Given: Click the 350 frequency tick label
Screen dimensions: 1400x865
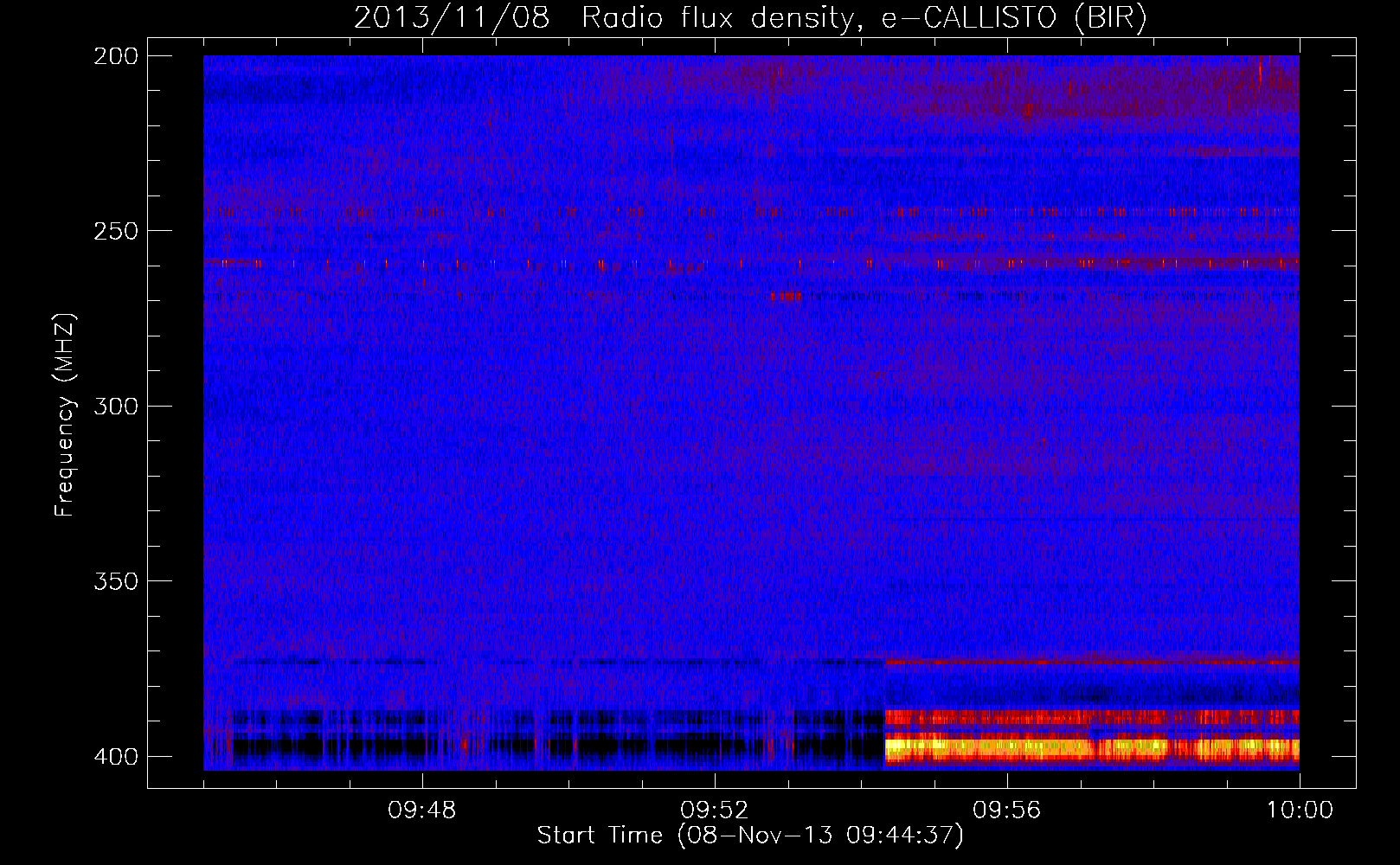Looking at the screenshot, I should tap(116, 581).
